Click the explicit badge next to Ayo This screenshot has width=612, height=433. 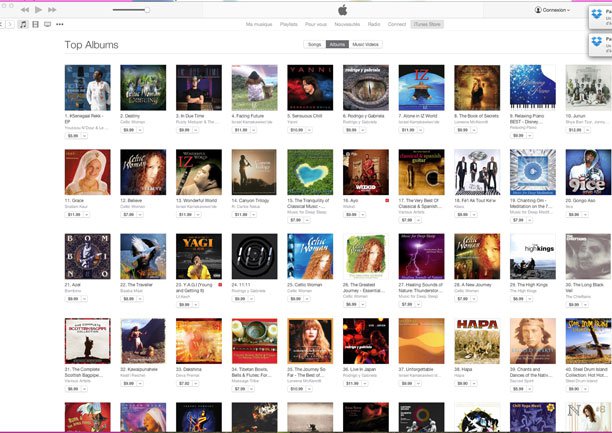point(387,200)
